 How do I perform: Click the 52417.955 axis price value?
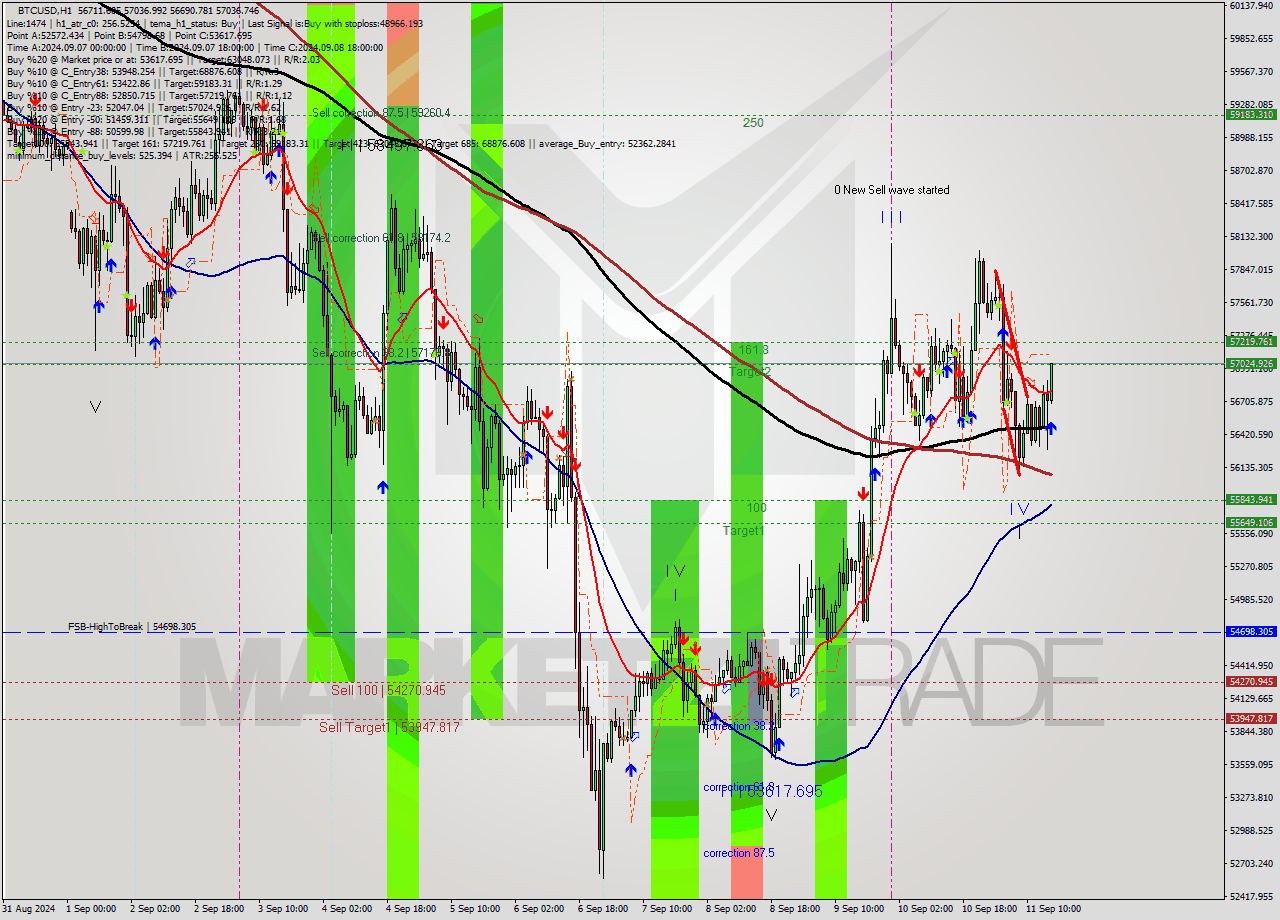(x=1250, y=896)
